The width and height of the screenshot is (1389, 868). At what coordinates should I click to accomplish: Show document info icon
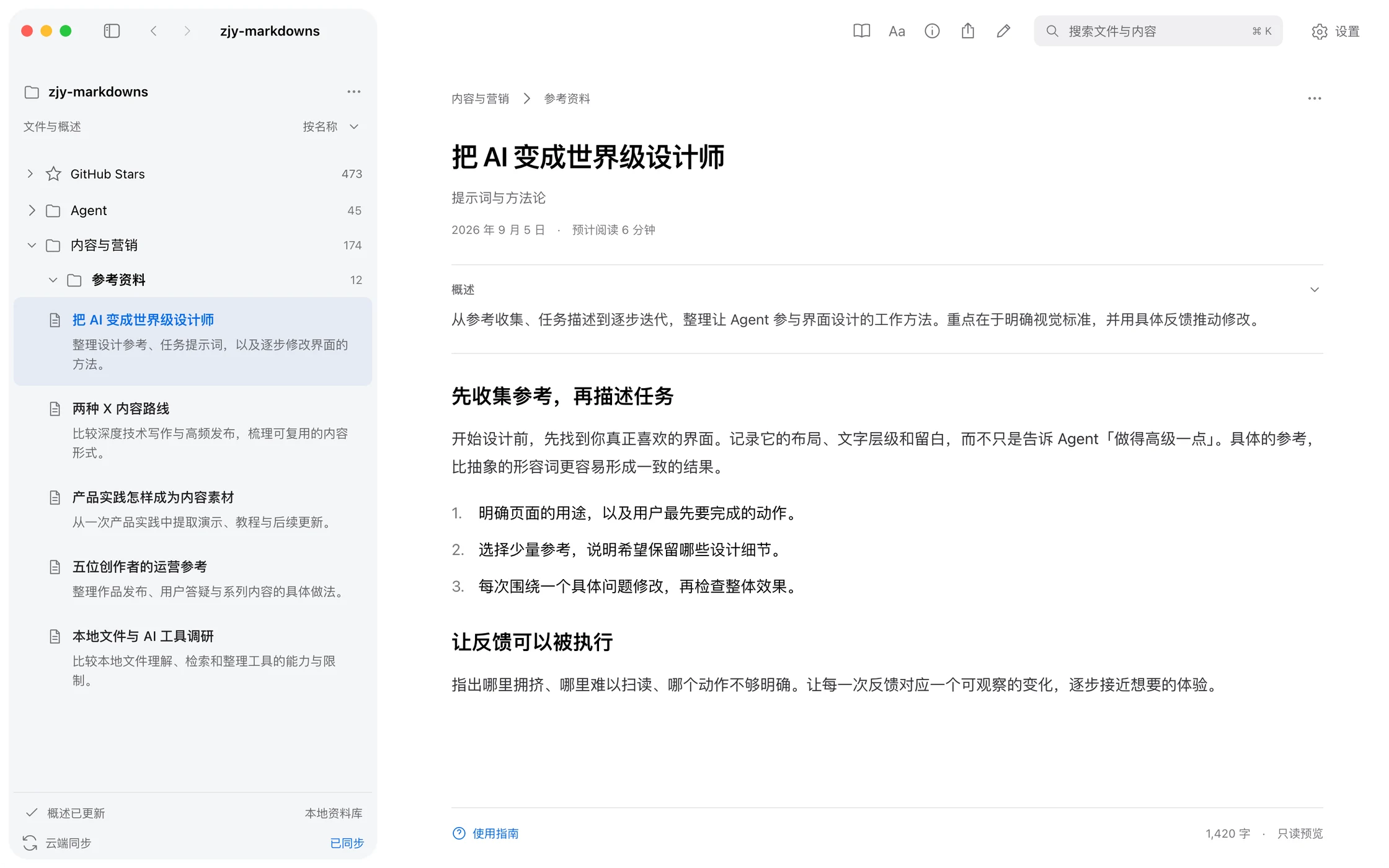click(932, 31)
